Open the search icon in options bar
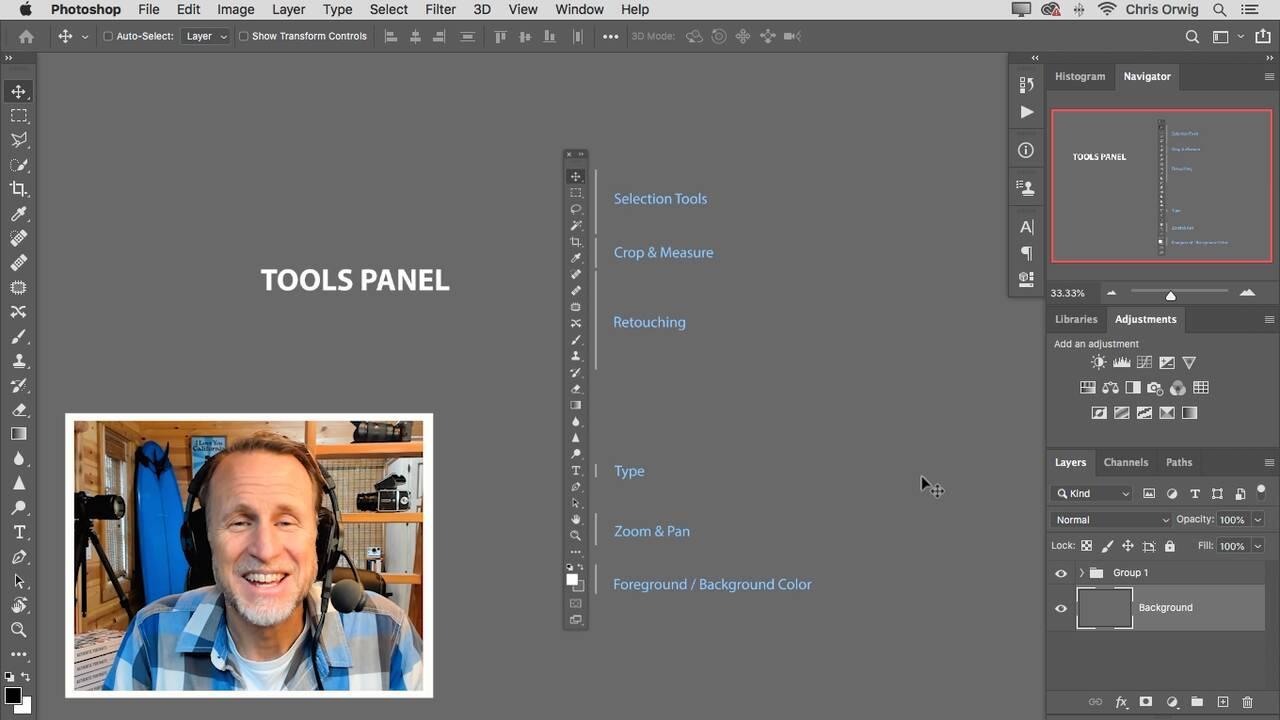The height and width of the screenshot is (720, 1280). tap(1192, 36)
